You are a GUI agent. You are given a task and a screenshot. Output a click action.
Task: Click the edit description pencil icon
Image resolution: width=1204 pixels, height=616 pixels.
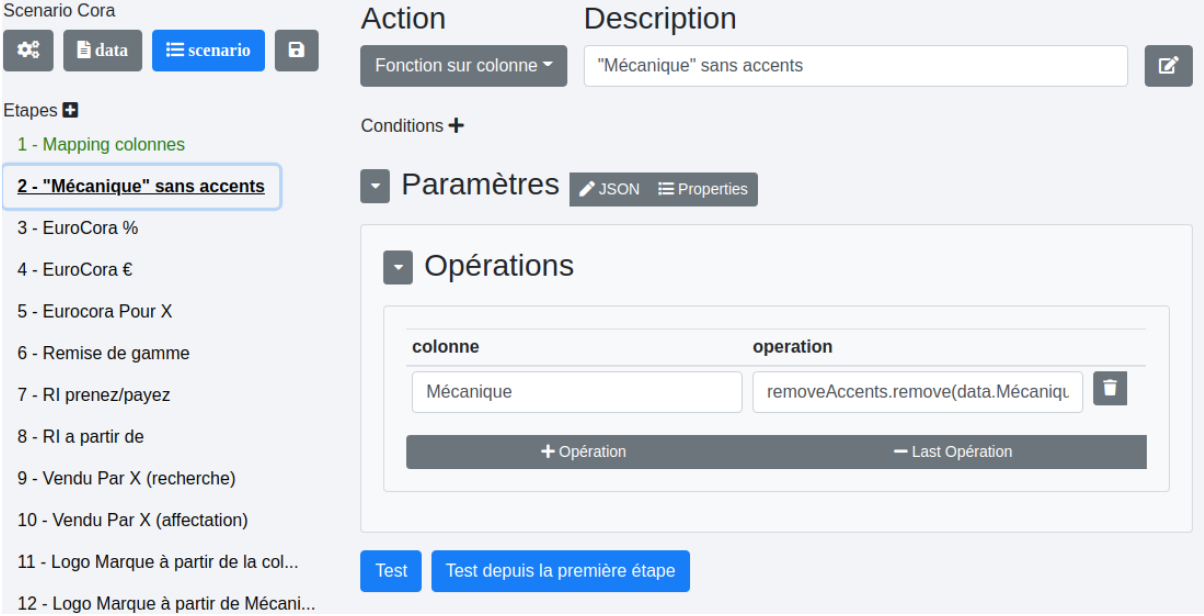(x=1168, y=66)
